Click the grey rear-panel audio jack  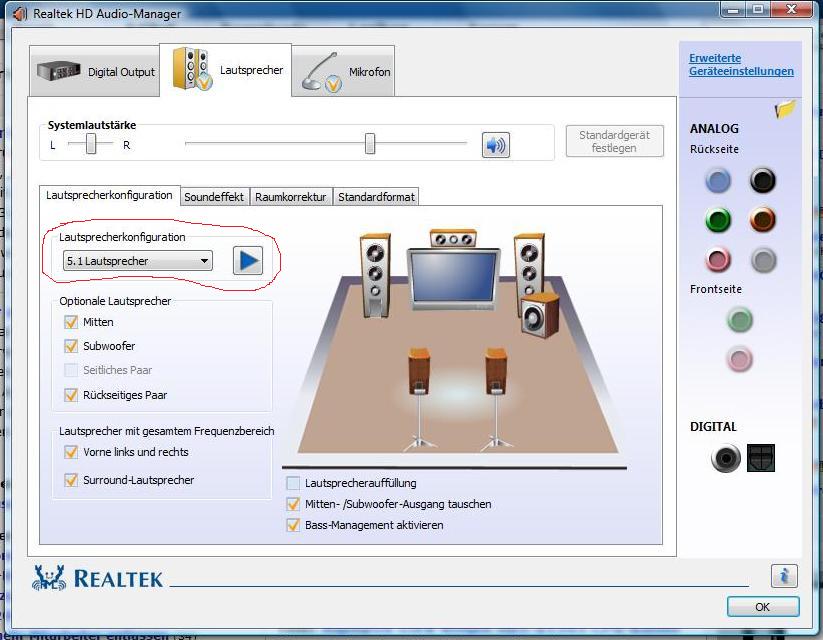763,259
